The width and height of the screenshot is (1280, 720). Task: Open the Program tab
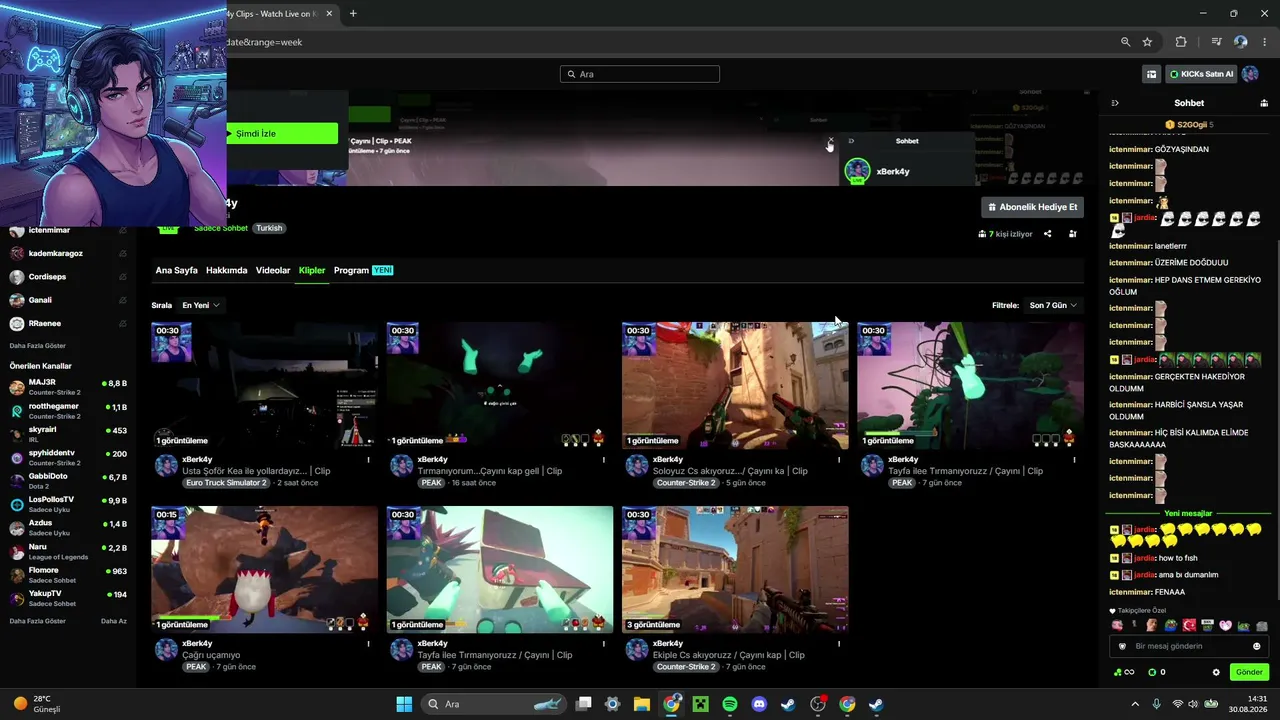click(363, 270)
